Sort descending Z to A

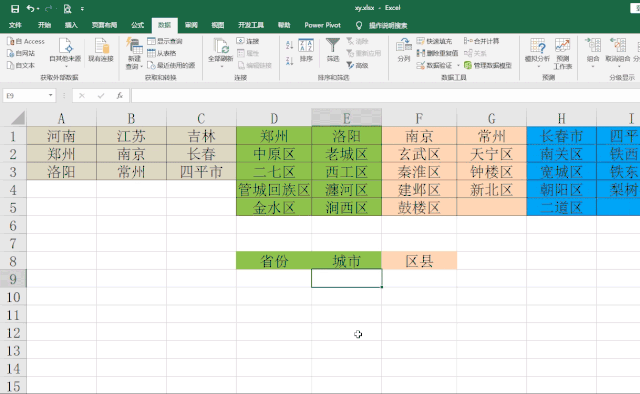(289, 61)
